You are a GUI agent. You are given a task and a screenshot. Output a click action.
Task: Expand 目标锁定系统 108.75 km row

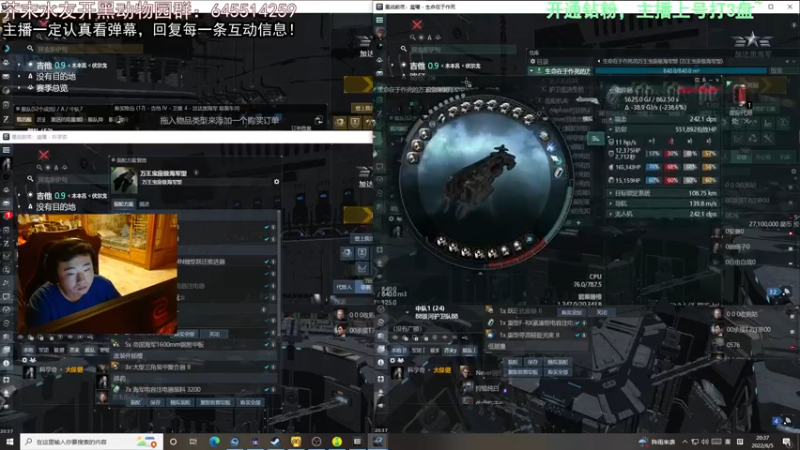click(664, 193)
